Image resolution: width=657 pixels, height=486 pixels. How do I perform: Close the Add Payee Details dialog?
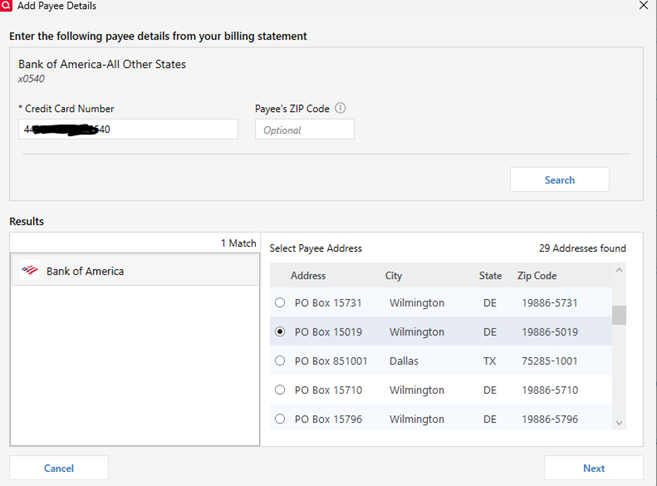tap(644, 5)
